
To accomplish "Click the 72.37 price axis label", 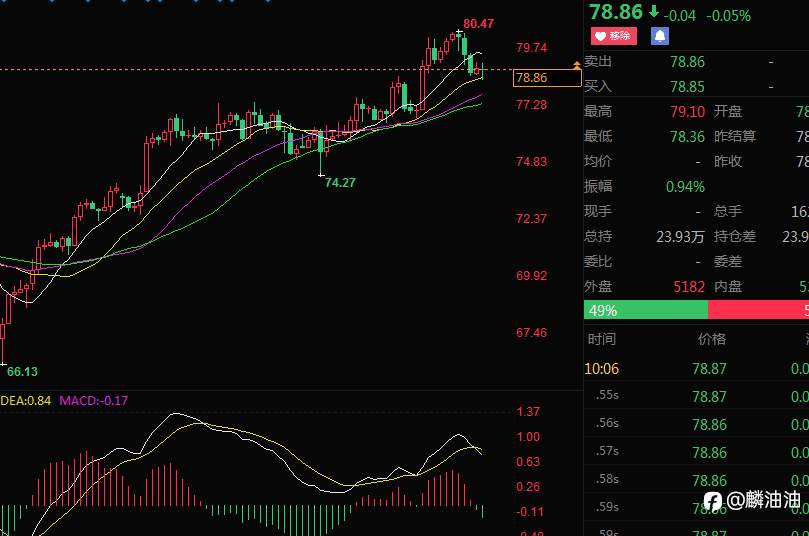I will point(531,219).
